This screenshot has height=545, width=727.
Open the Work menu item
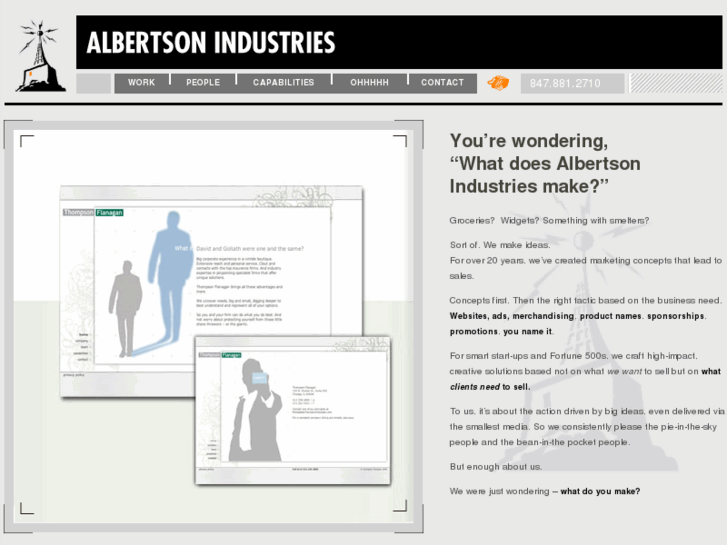(141, 83)
